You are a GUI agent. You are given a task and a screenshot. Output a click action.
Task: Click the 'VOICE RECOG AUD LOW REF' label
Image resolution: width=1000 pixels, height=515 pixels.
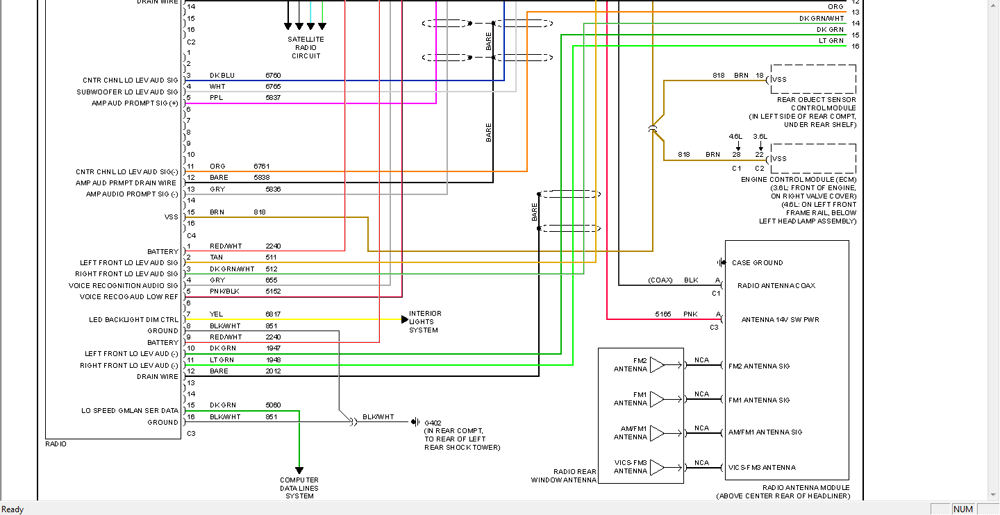[x=129, y=297]
